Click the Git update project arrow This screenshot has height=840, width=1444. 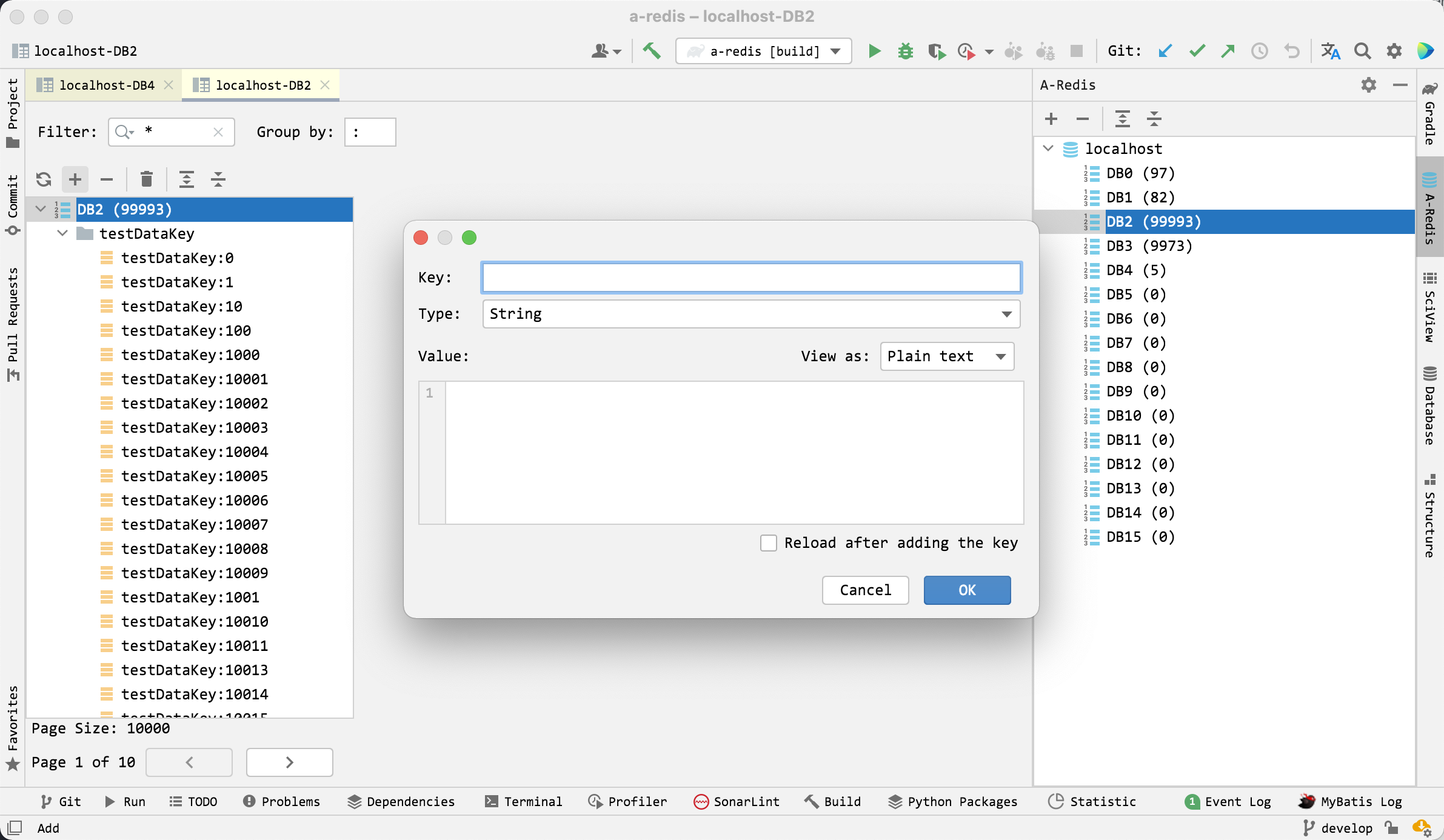tap(1165, 52)
